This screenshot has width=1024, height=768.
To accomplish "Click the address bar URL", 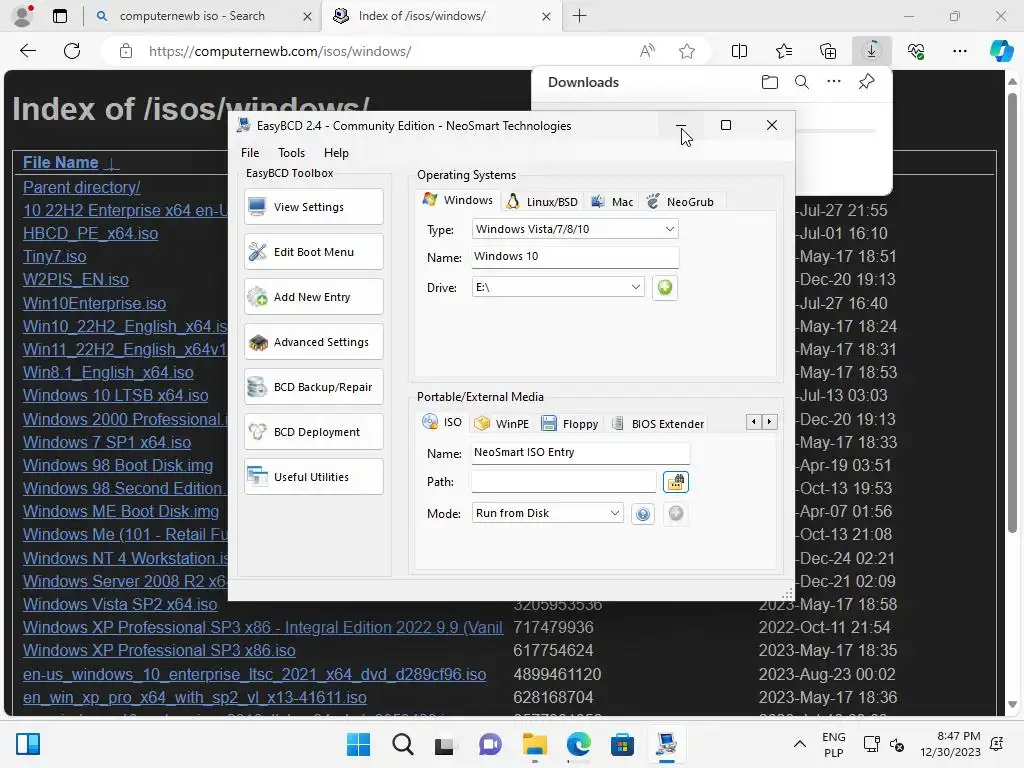I will coord(280,51).
